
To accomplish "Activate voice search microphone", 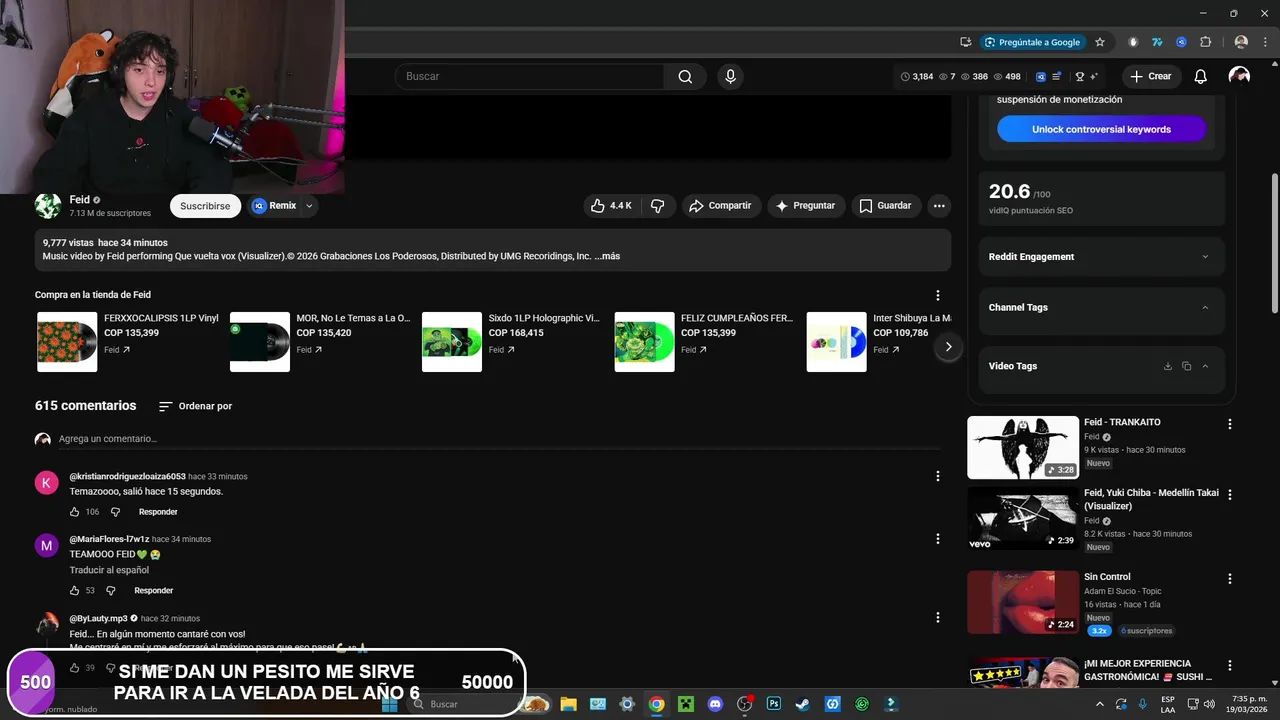I will [730, 76].
